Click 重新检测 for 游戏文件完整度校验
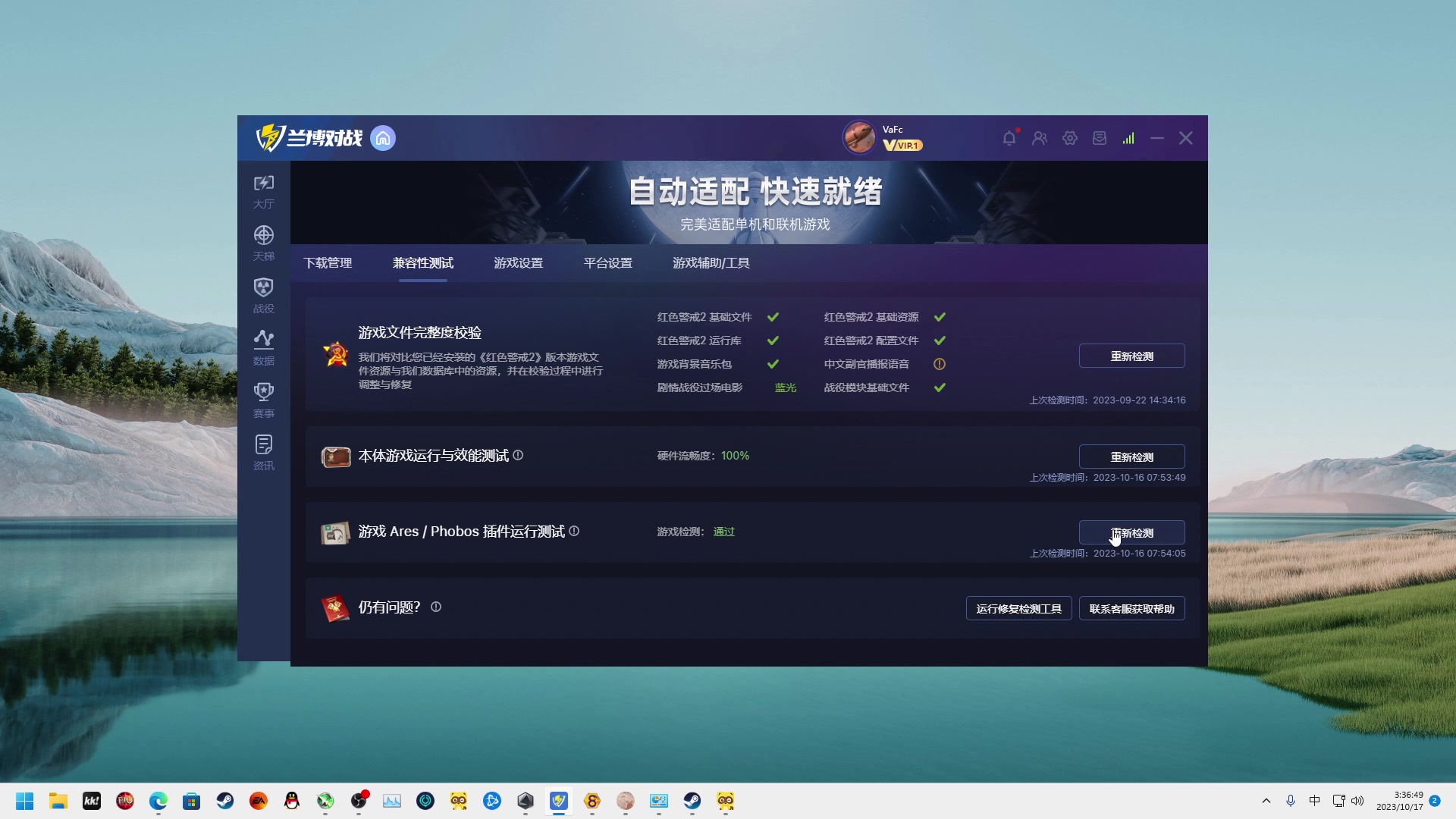This screenshot has width=1456, height=819. point(1131,356)
